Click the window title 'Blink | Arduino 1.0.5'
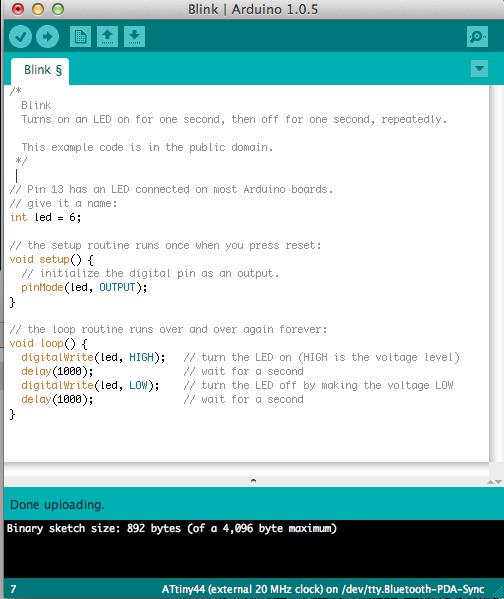 point(253,9)
